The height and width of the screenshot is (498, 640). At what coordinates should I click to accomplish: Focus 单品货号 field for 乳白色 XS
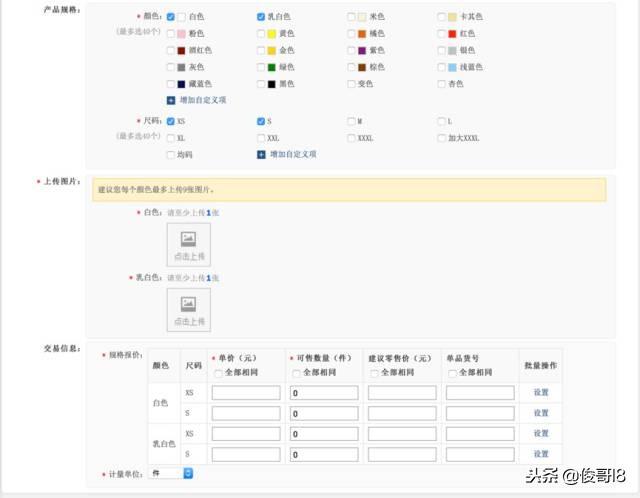(480, 434)
